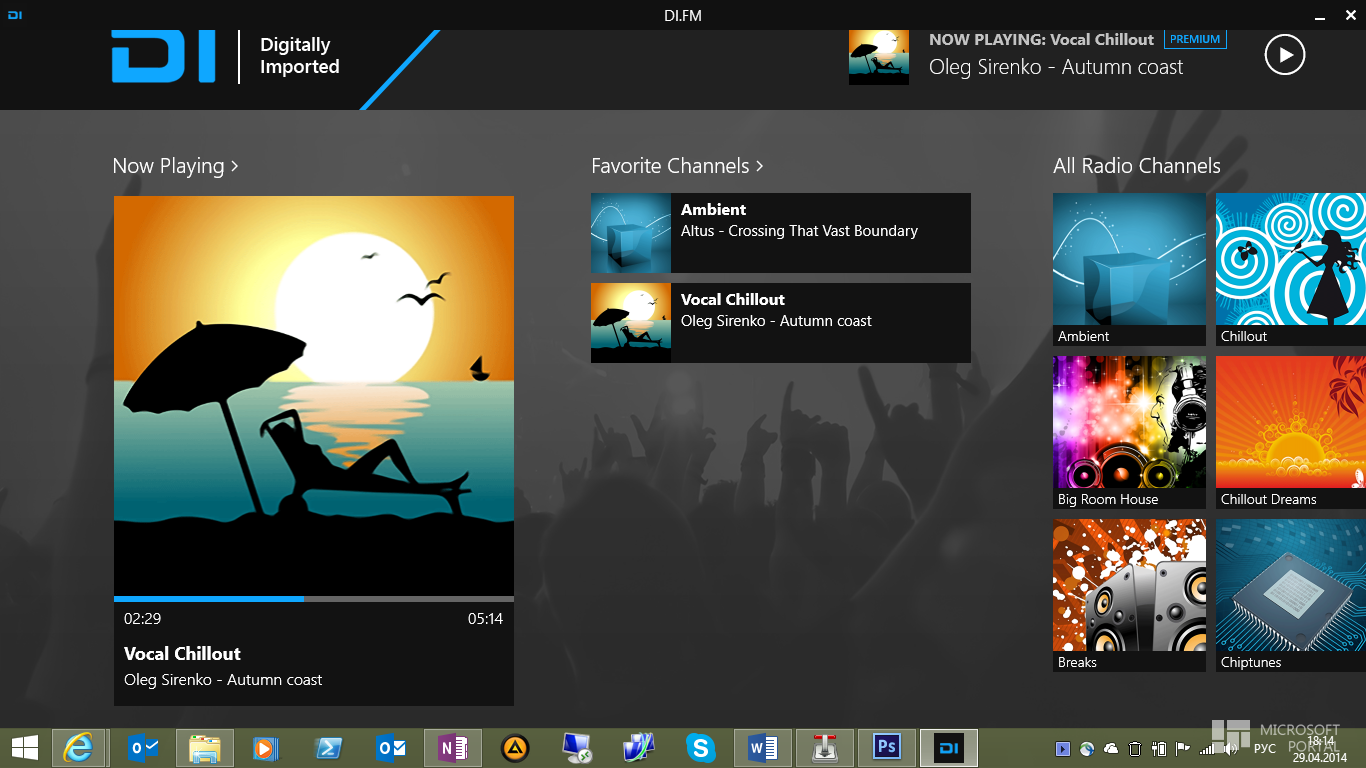
Task: Open Internet Explorer from the taskbar
Action: pyautogui.click(x=79, y=748)
